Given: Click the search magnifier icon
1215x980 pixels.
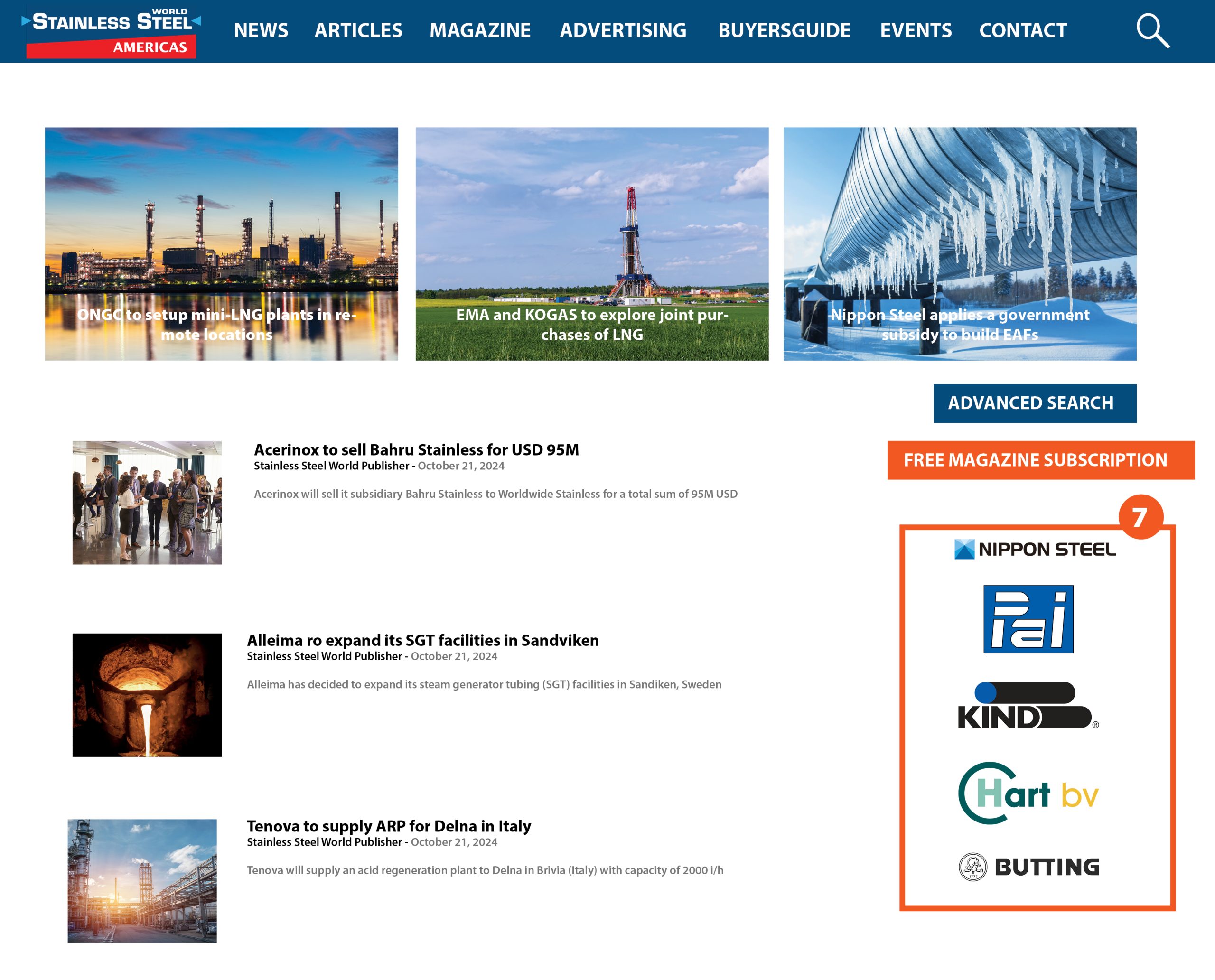Looking at the screenshot, I should (1152, 31).
